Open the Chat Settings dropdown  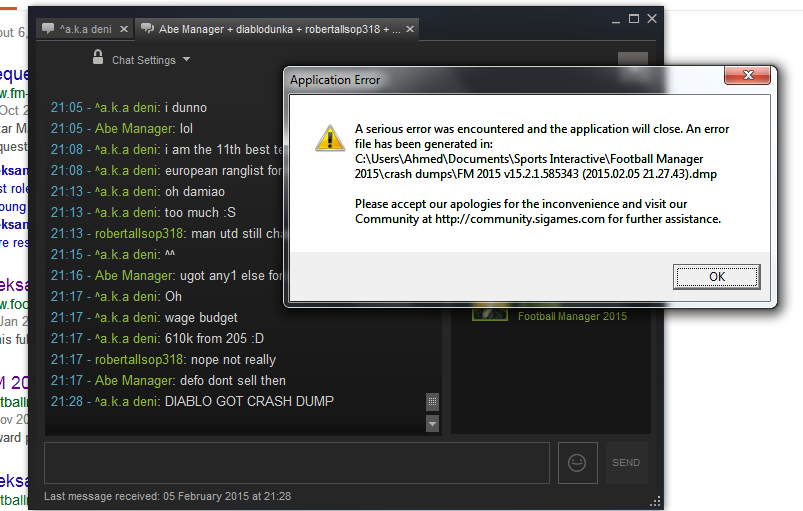click(151, 60)
